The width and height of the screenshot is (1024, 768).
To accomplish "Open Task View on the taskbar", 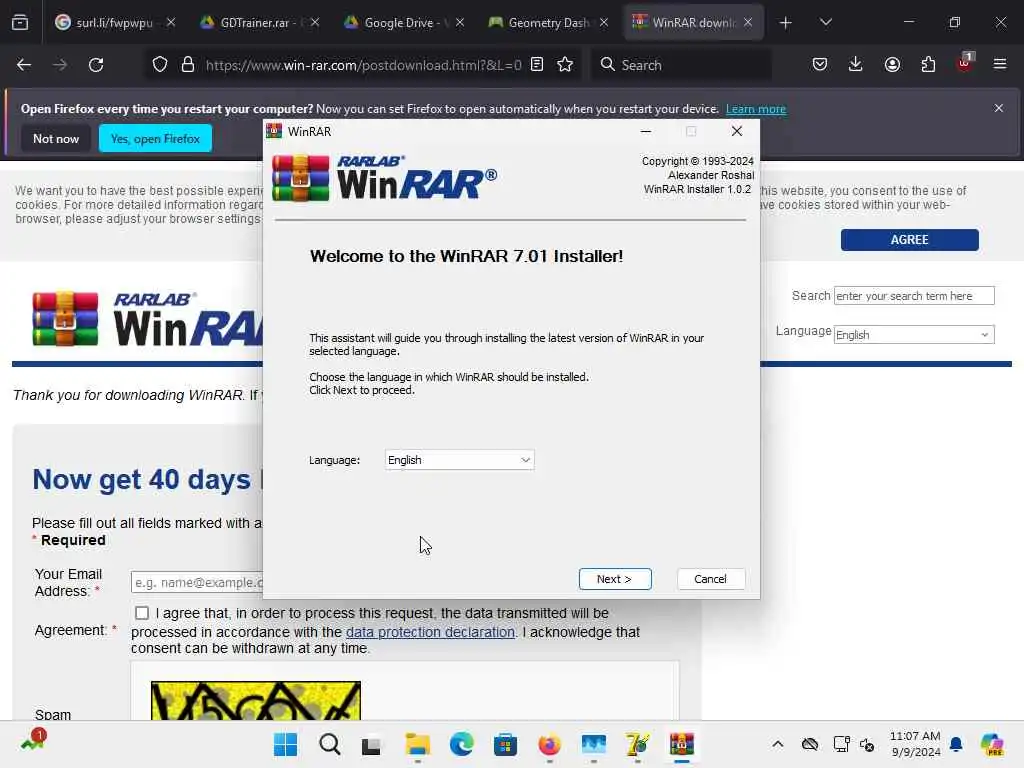I will [x=372, y=745].
